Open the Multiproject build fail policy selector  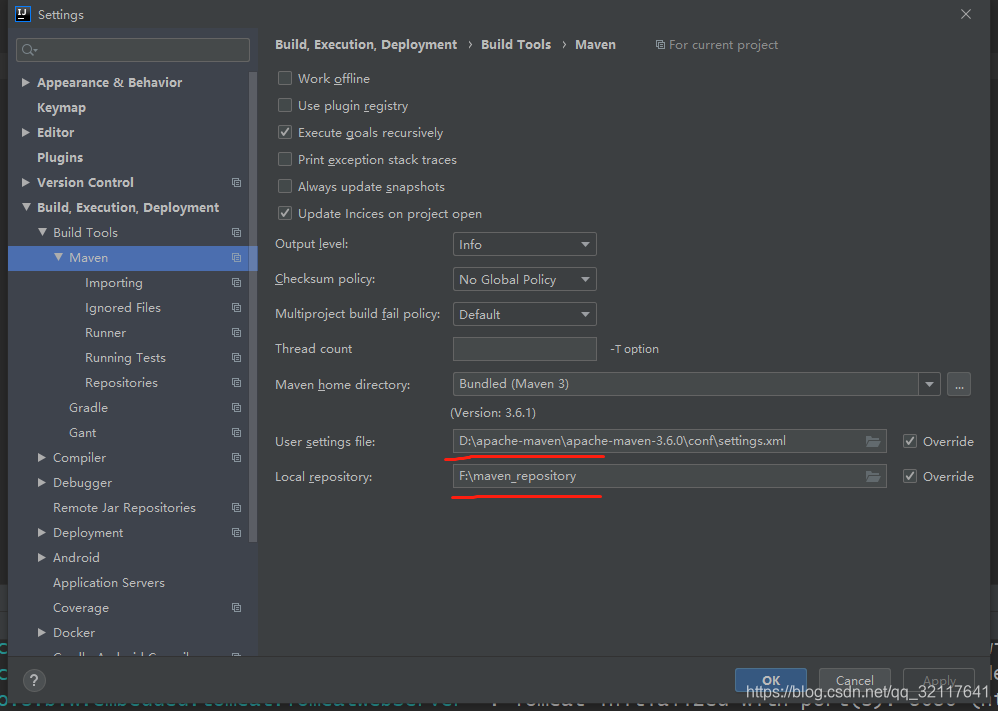coord(524,313)
